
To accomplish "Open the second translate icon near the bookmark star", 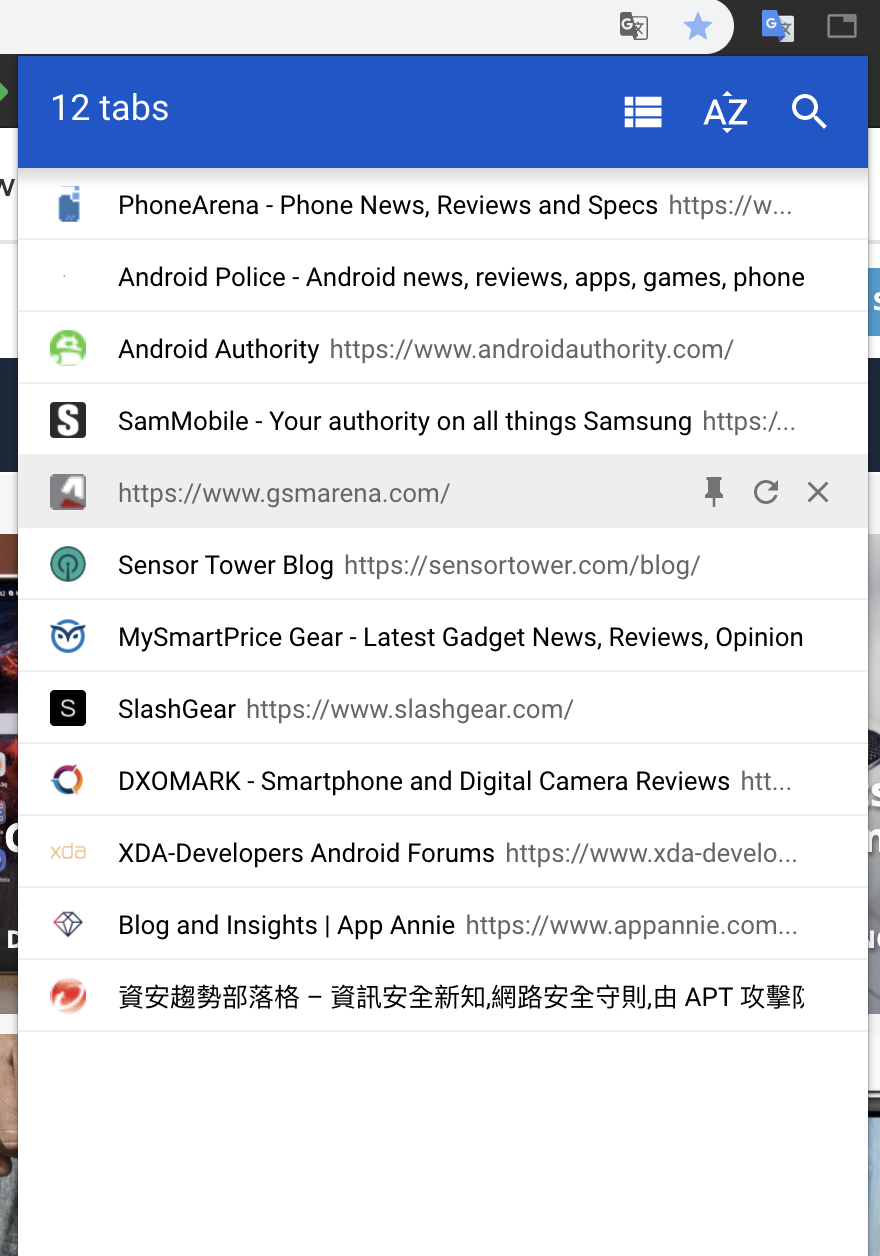I will [x=777, y=27].
